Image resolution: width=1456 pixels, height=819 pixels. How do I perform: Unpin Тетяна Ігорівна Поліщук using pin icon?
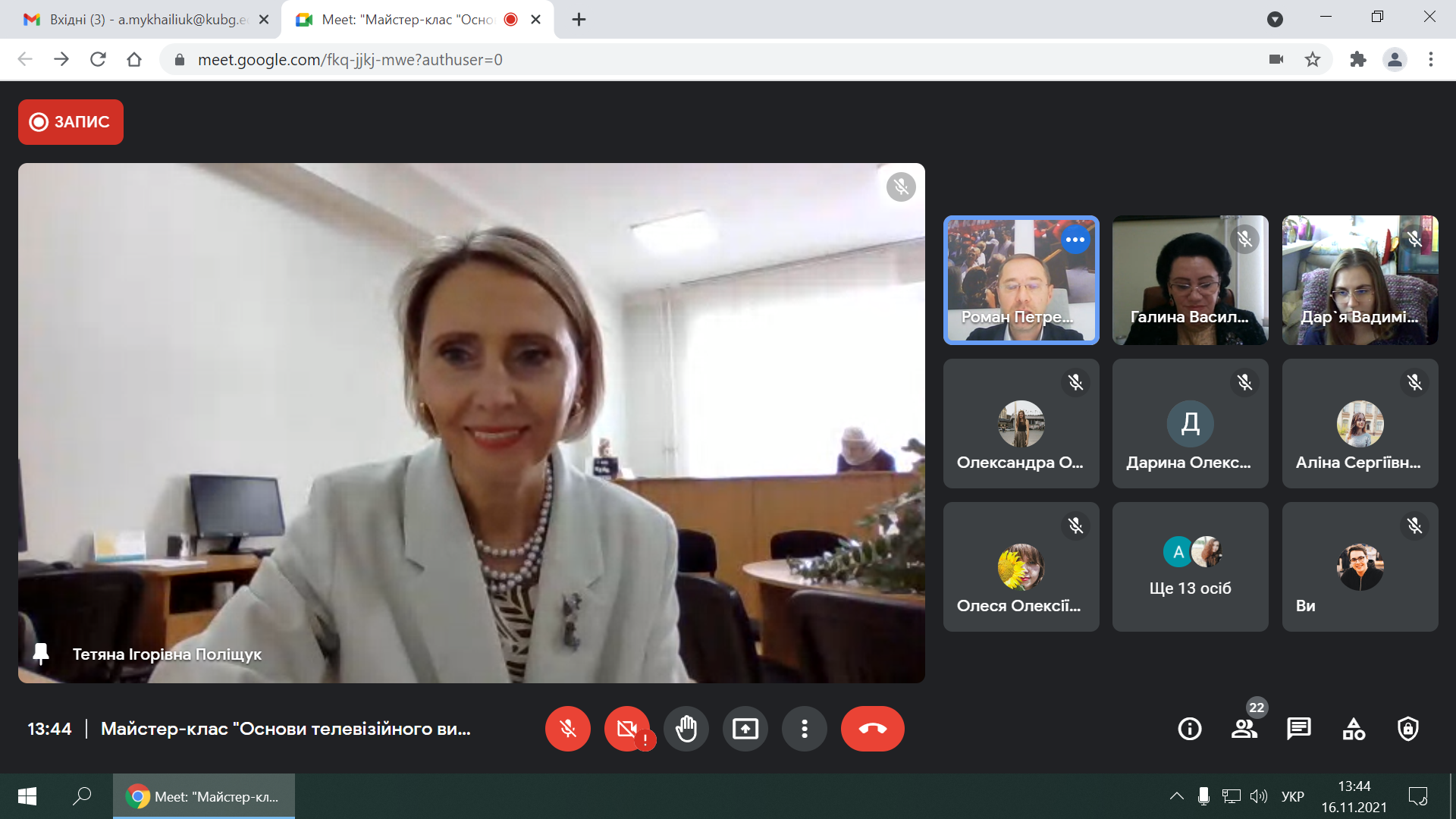41,654
